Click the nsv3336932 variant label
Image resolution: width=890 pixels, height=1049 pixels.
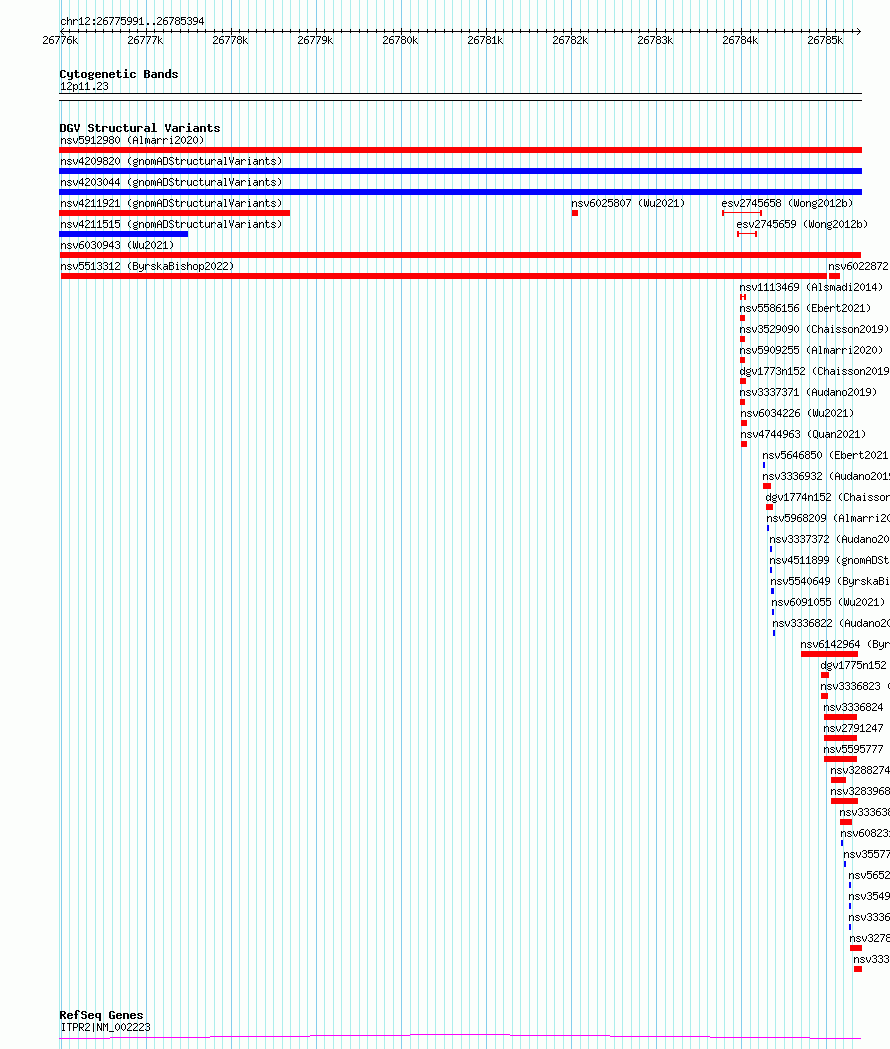(826, 476)
